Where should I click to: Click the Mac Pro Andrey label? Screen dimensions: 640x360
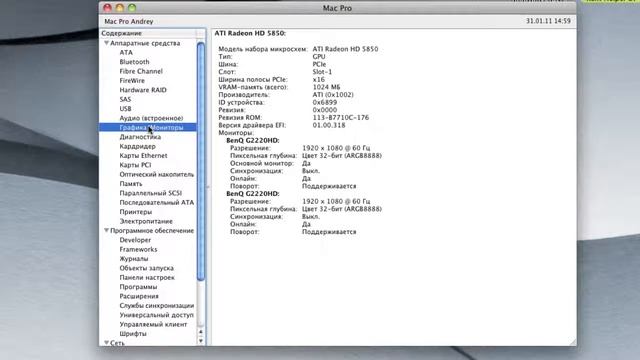coord(129,21)
